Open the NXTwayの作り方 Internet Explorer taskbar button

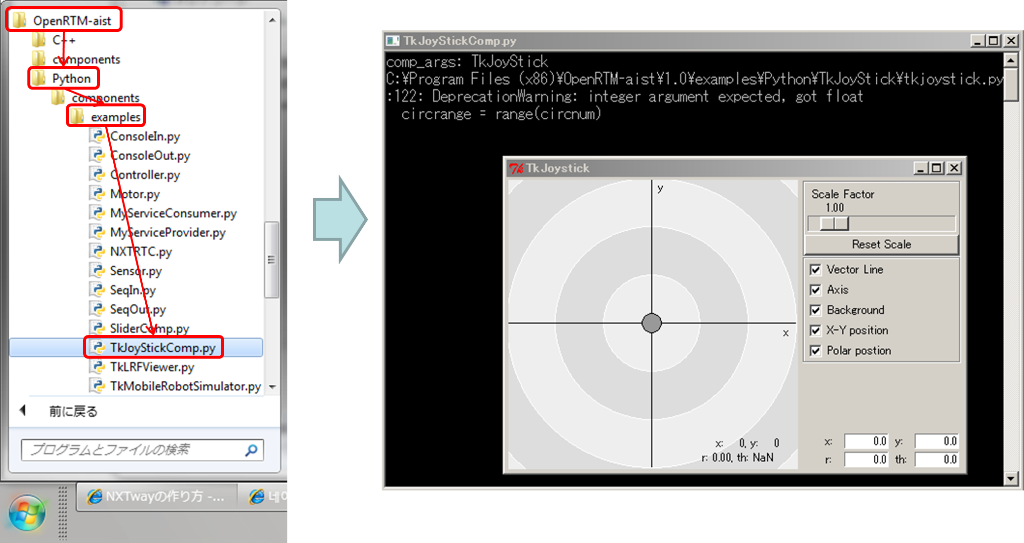click(x=155, y=497)
